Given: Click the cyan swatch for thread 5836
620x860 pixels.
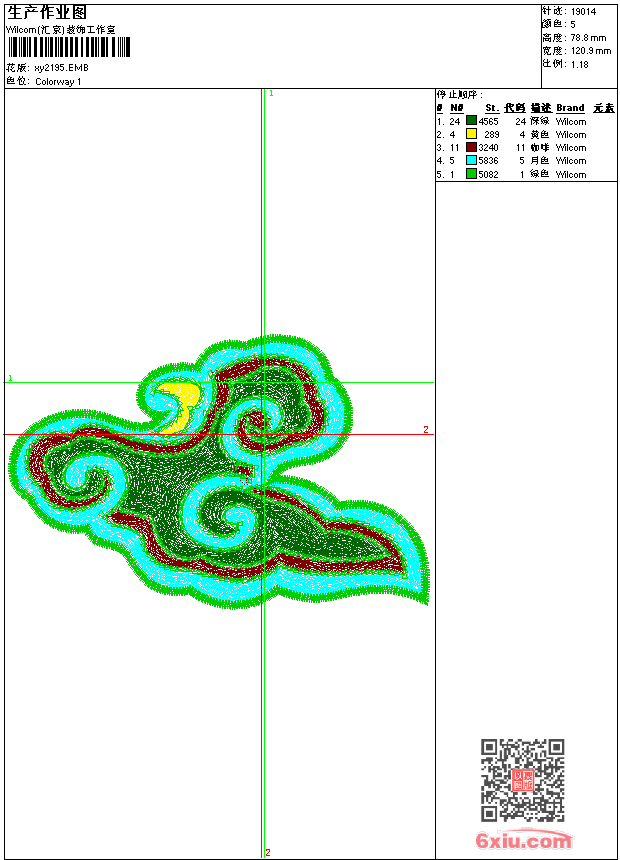Looking at the screenshot, I should pos(471,160).
